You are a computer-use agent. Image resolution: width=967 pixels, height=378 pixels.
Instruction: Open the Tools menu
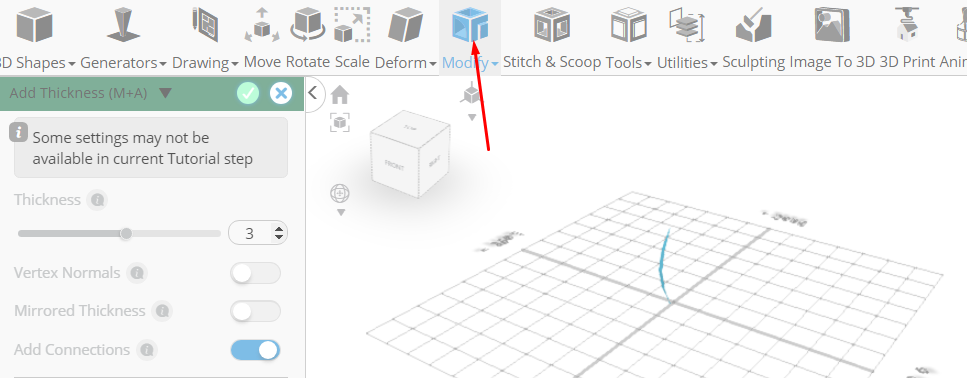[x=628, y=62]
